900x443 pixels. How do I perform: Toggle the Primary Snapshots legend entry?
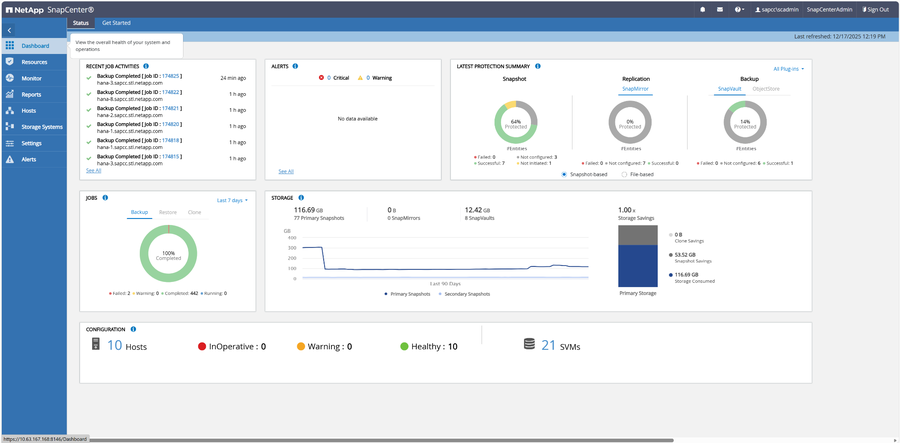pyautogui.click(x=406, y=294)
